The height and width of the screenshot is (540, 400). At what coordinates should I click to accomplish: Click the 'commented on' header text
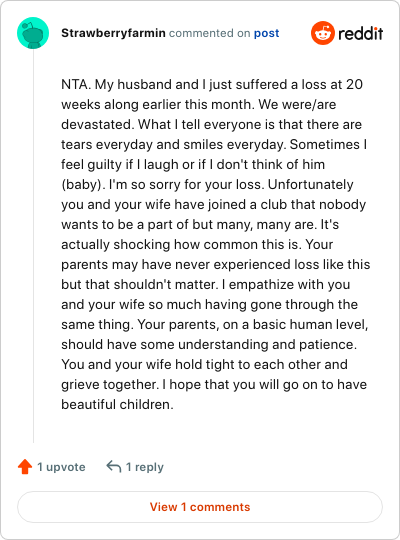(x=209, y=33)
